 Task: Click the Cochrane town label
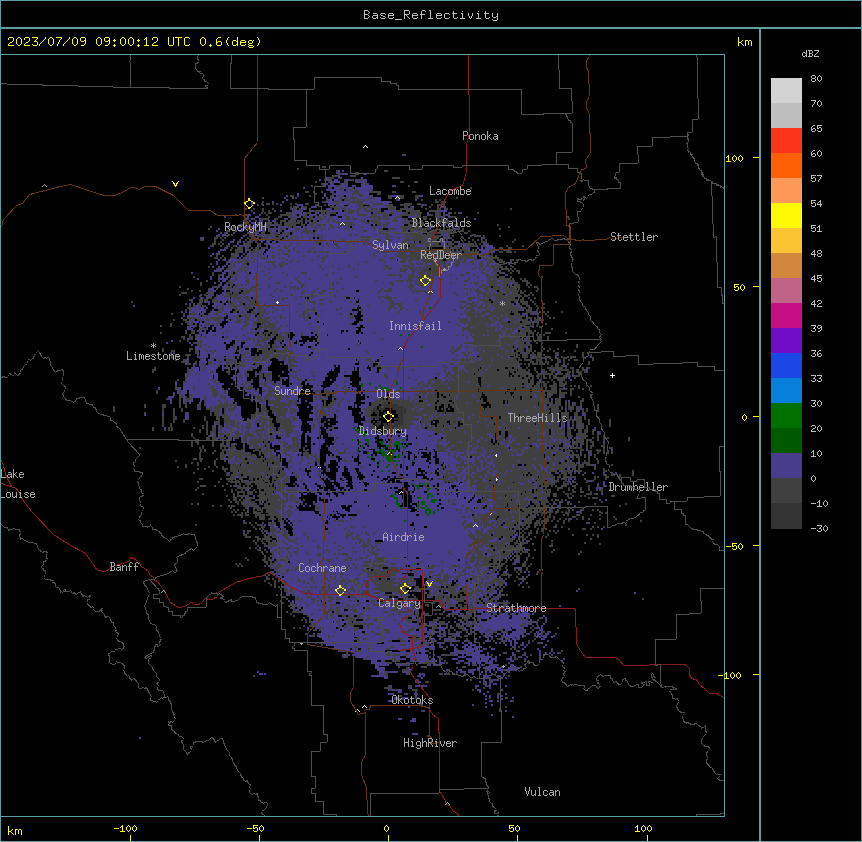point(322,568)
